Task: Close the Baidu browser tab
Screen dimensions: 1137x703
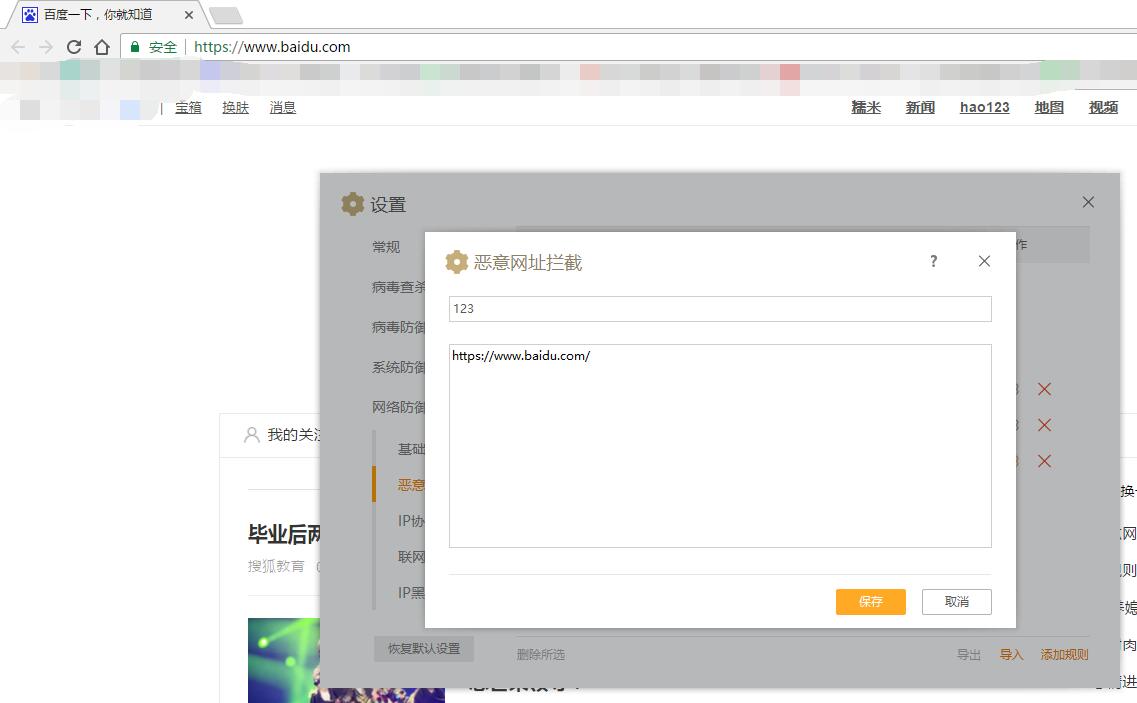Action: tap(189, 15)
